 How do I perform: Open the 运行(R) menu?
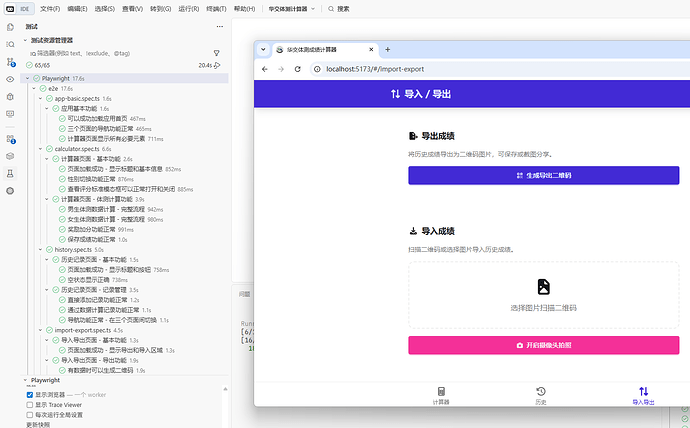[188, 9]
